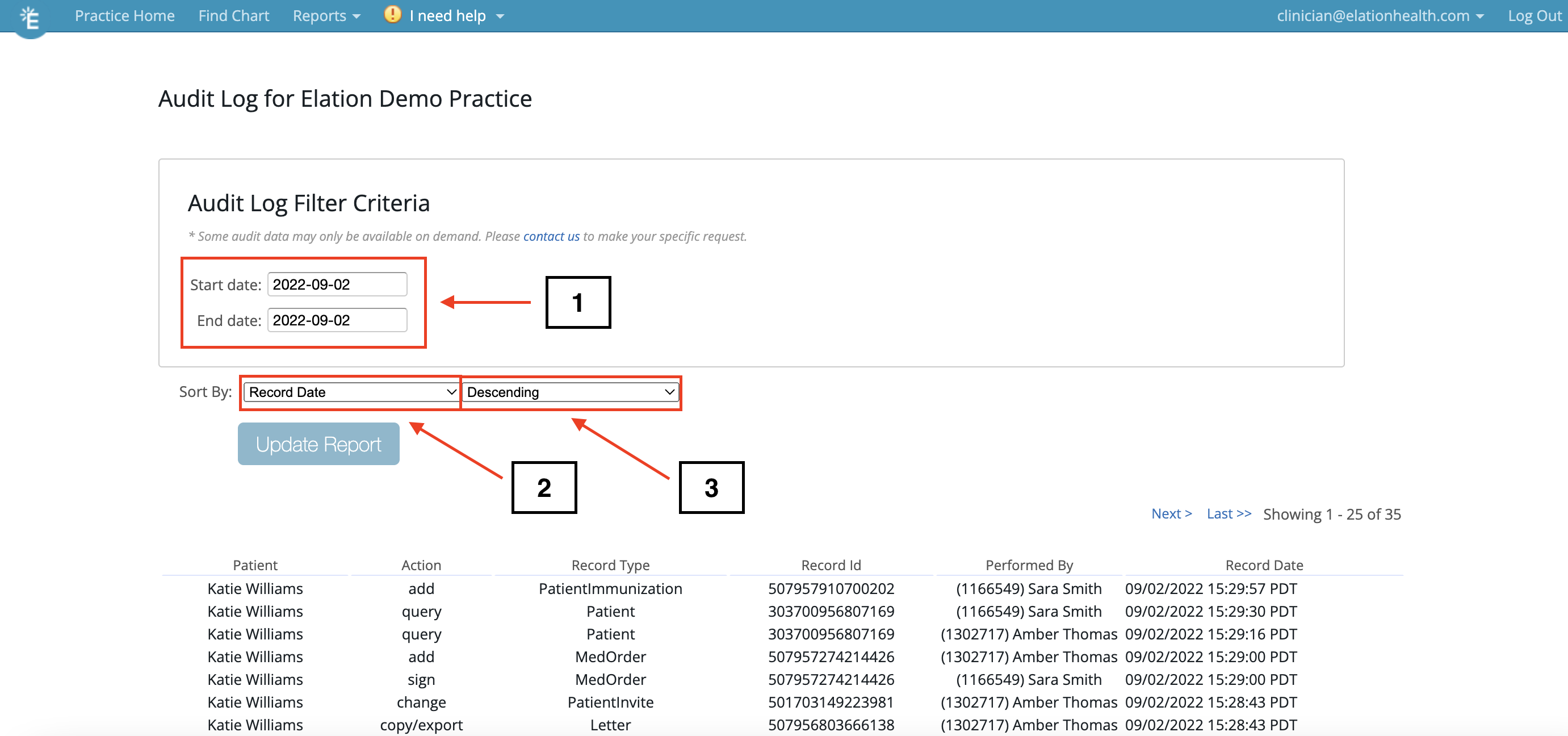Click the Patient column header
The image size is (1568, 736).
point(255,565)
